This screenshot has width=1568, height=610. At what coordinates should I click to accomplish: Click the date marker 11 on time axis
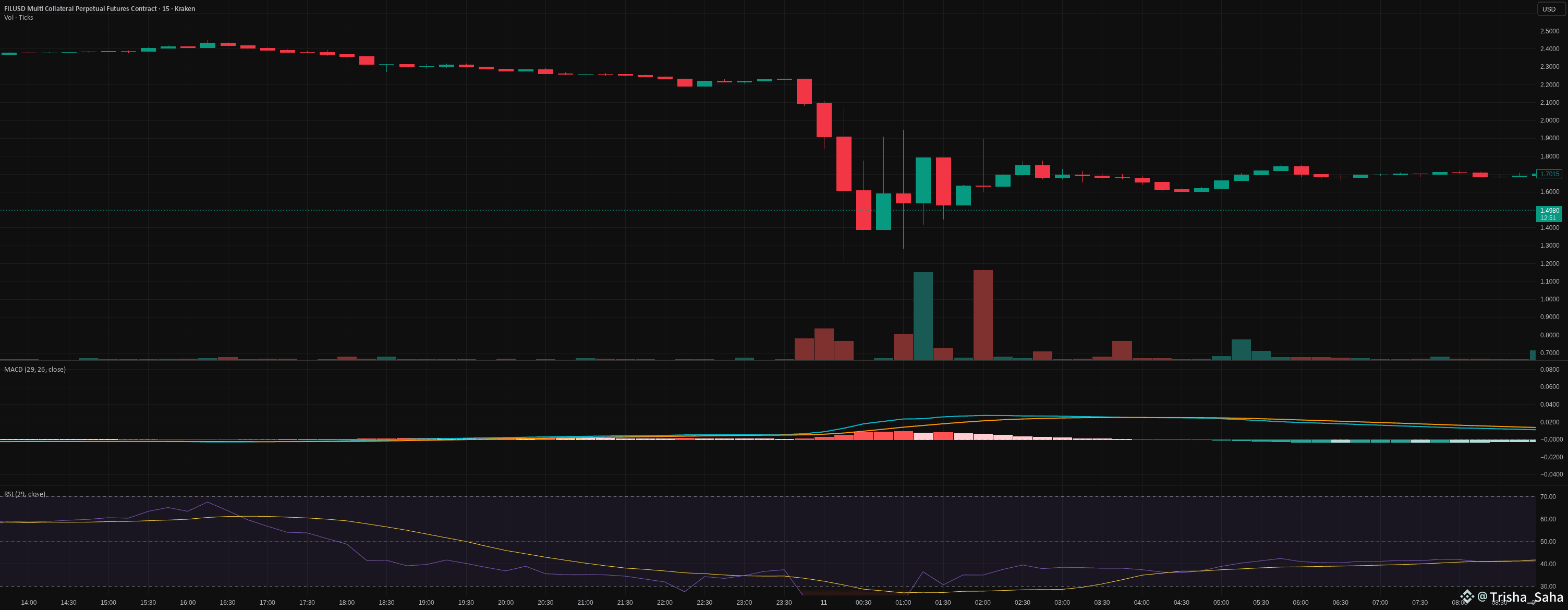[823, 603]
